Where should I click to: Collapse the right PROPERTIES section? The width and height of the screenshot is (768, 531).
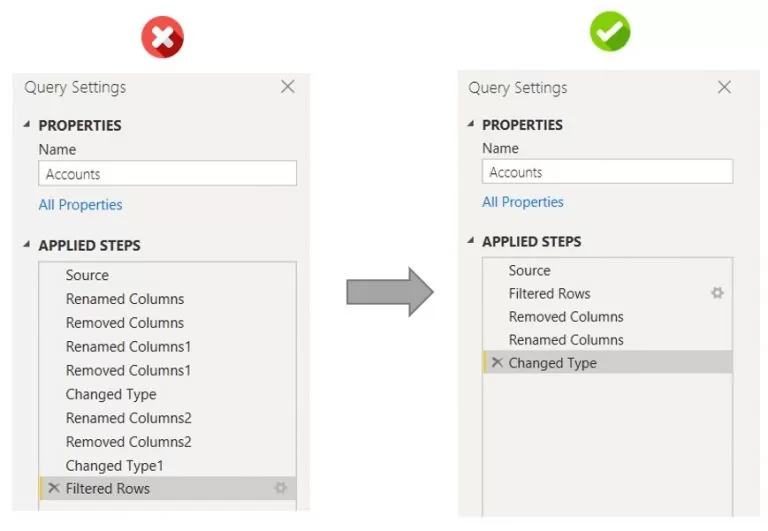tap(470, 125)
